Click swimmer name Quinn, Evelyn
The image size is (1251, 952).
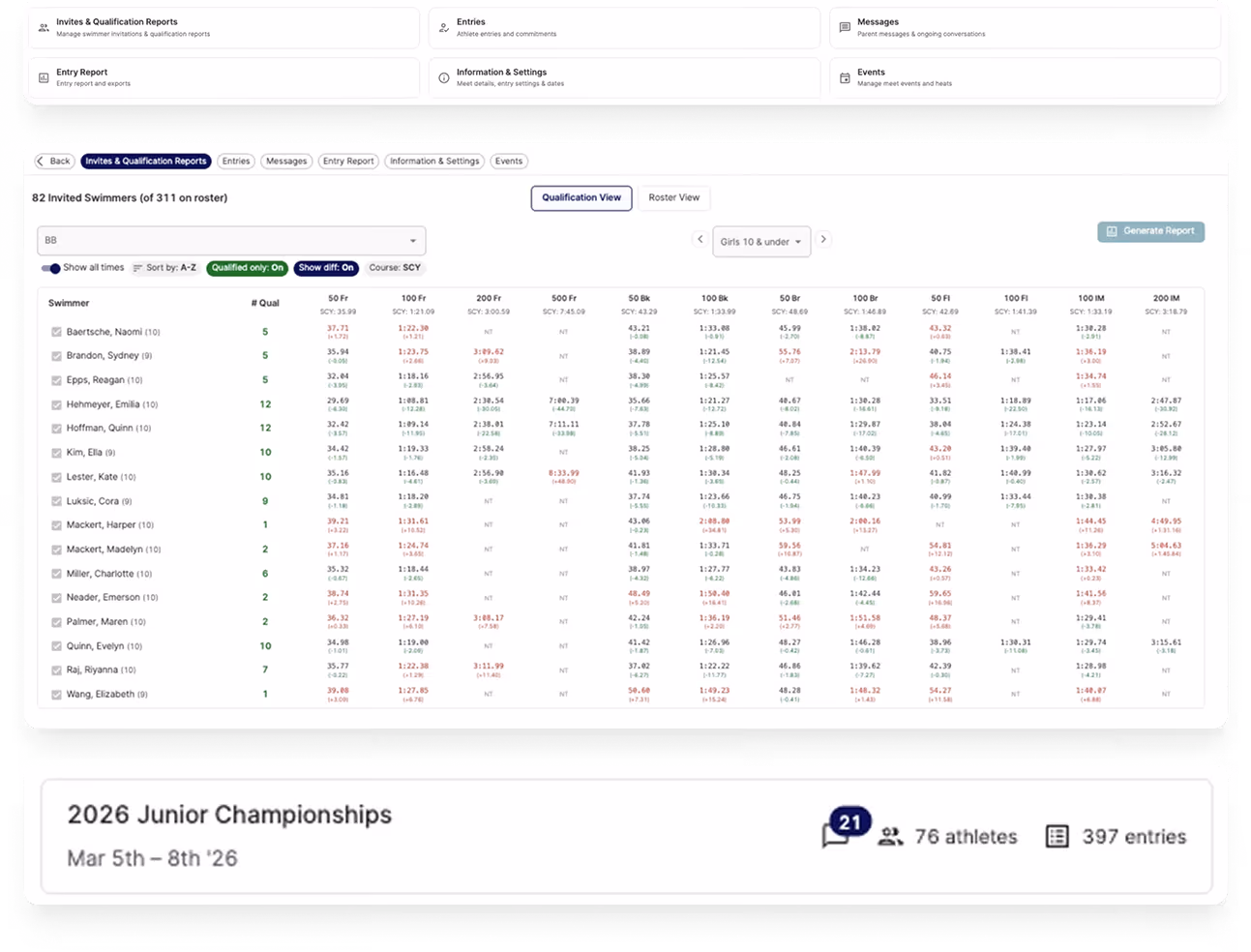click(x=104, y=646)
